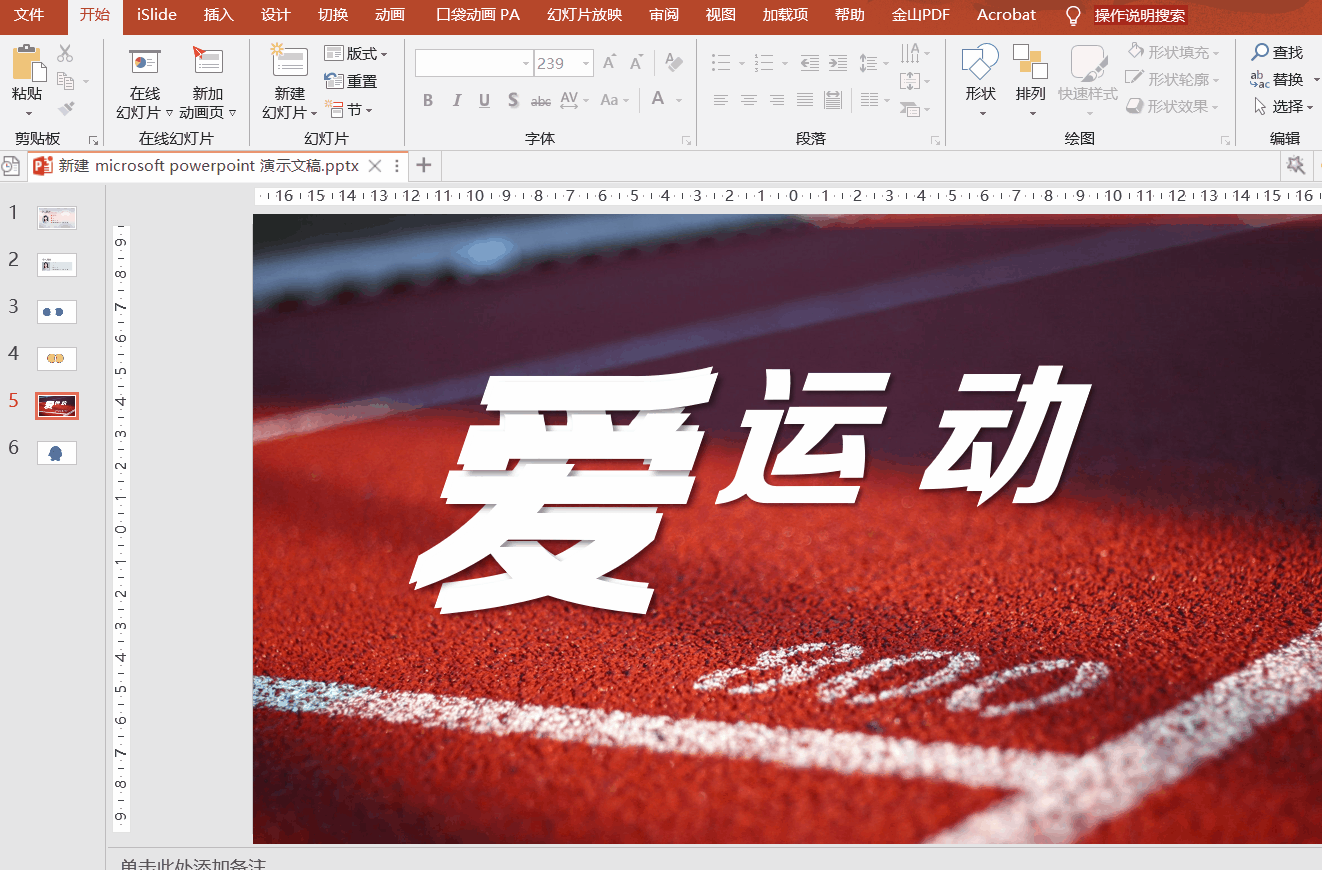Decrease list indent level

pos(810,64)
